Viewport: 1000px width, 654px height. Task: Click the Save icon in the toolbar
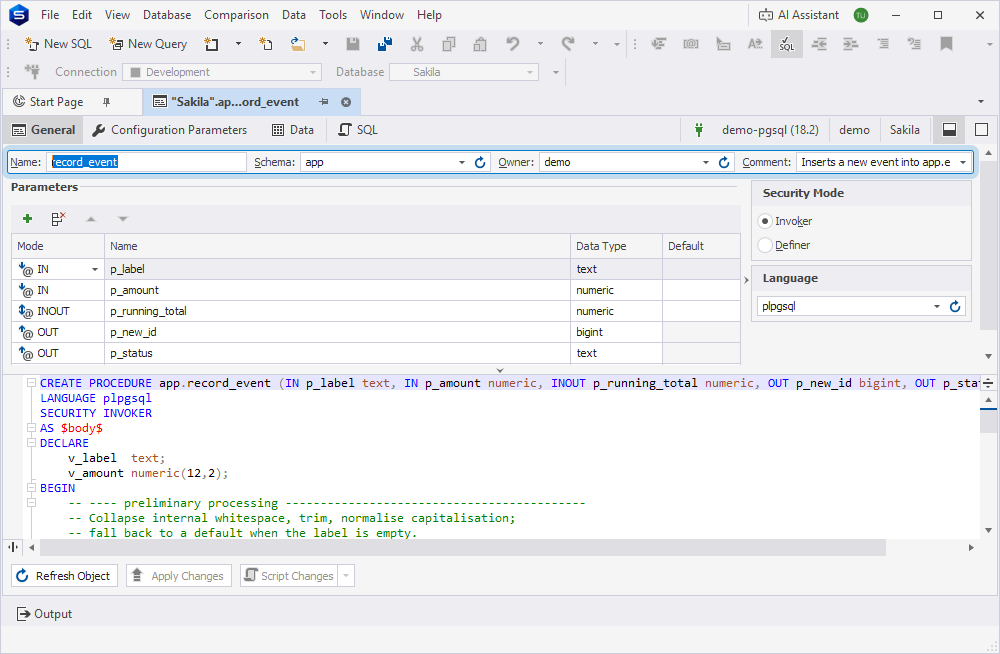click(353, 44)
